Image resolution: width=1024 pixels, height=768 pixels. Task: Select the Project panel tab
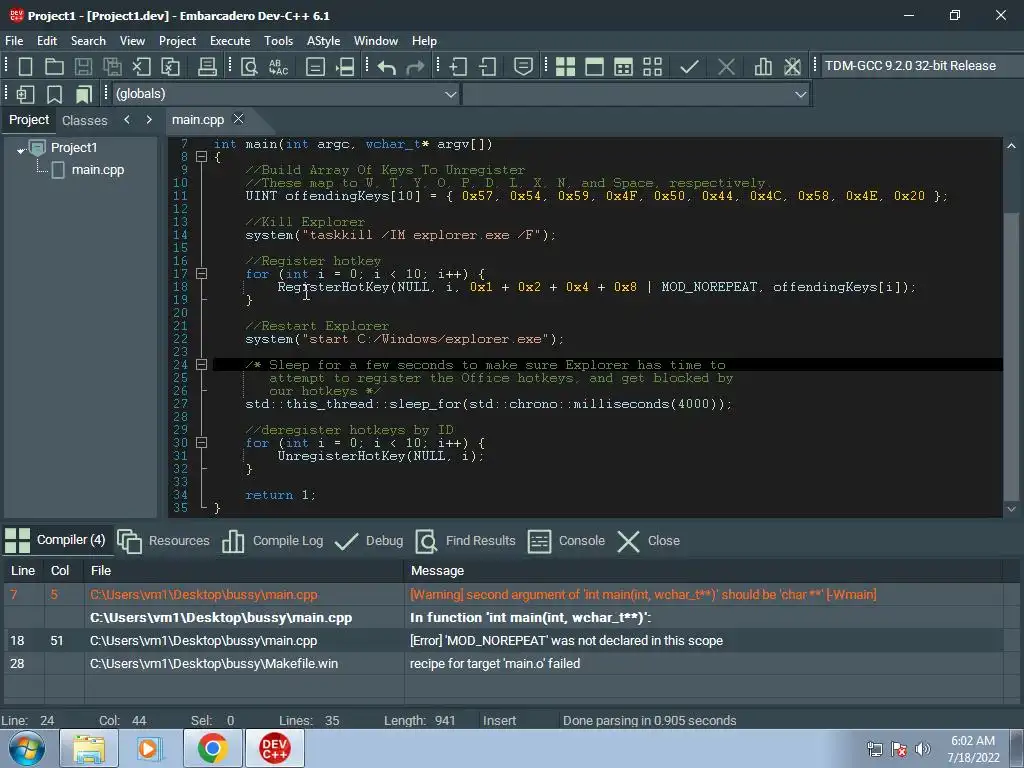29,120
